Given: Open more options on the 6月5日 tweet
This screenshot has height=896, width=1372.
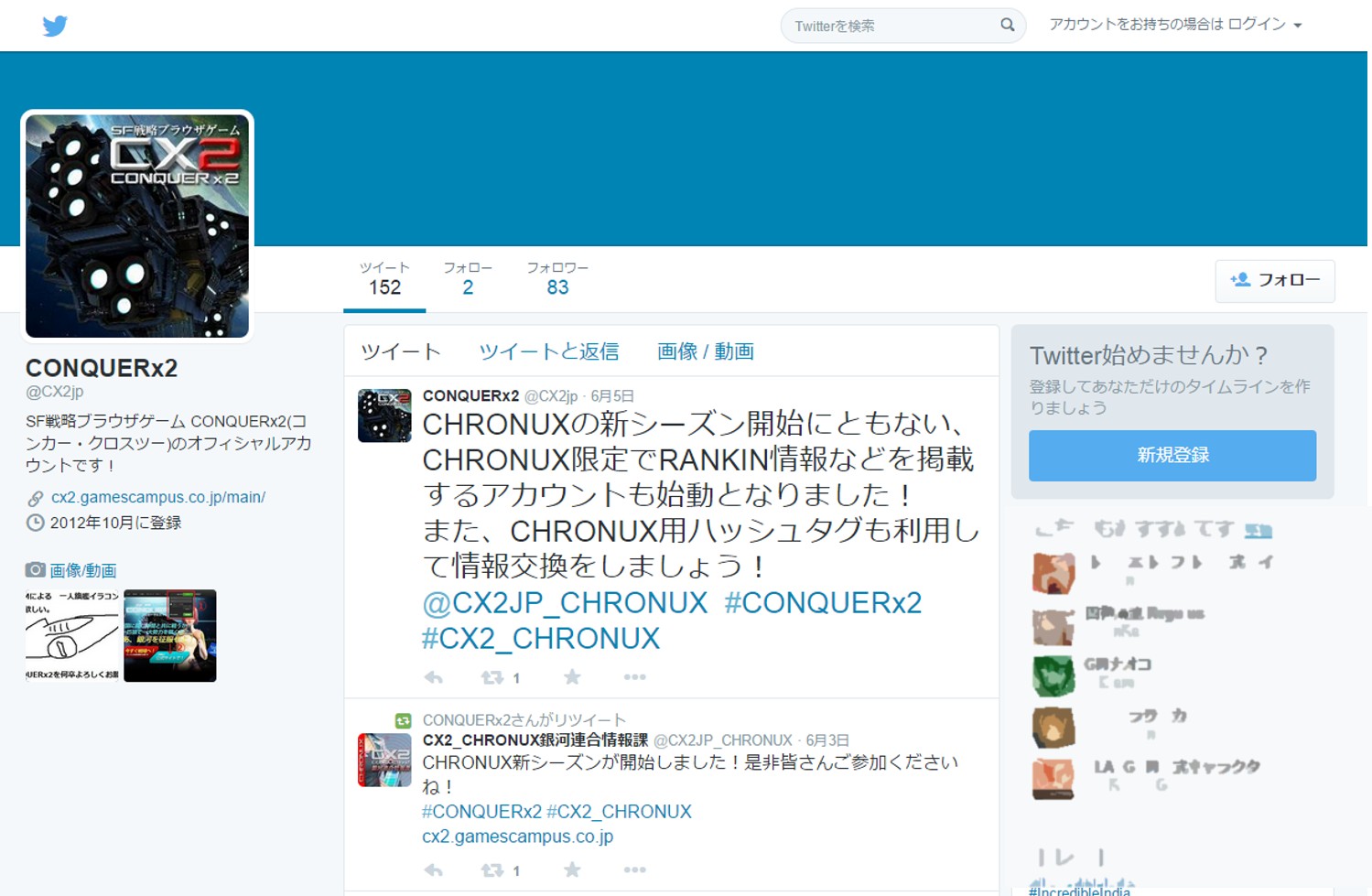Looking at the screenshot, I should [x=634, y=677].
